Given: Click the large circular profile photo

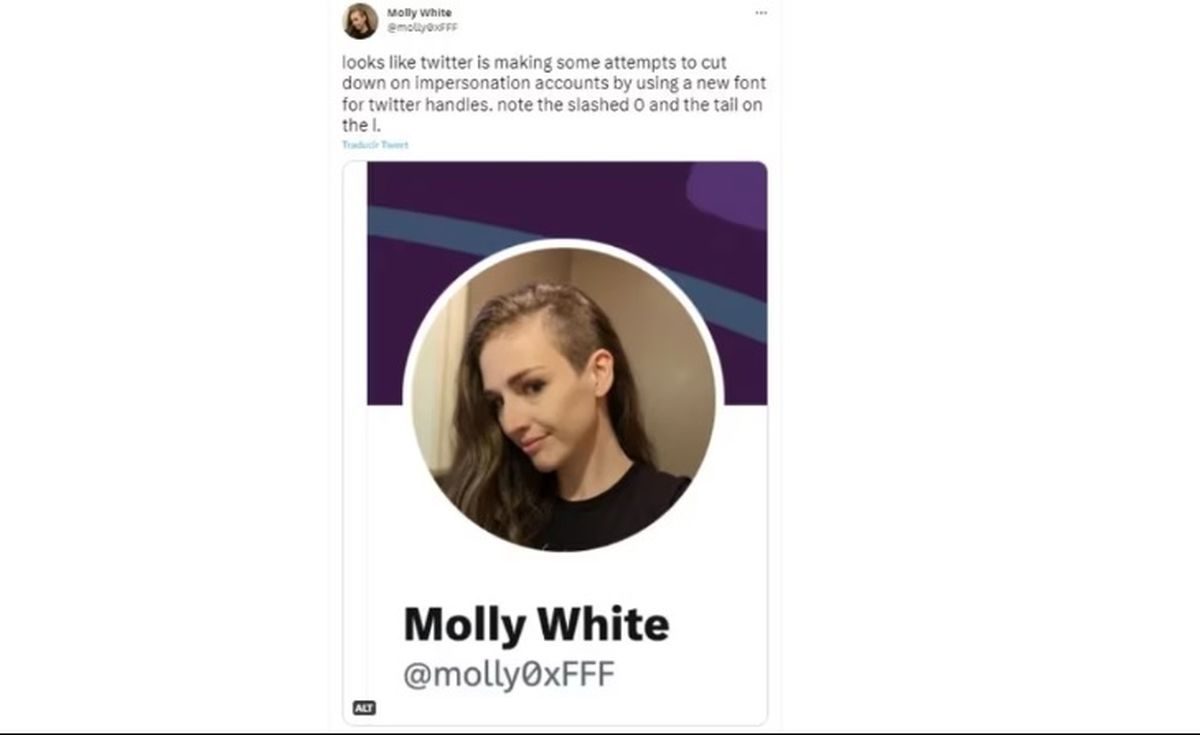Looking at the screenshot, I should pyautogui.click(x=563, y=397).
